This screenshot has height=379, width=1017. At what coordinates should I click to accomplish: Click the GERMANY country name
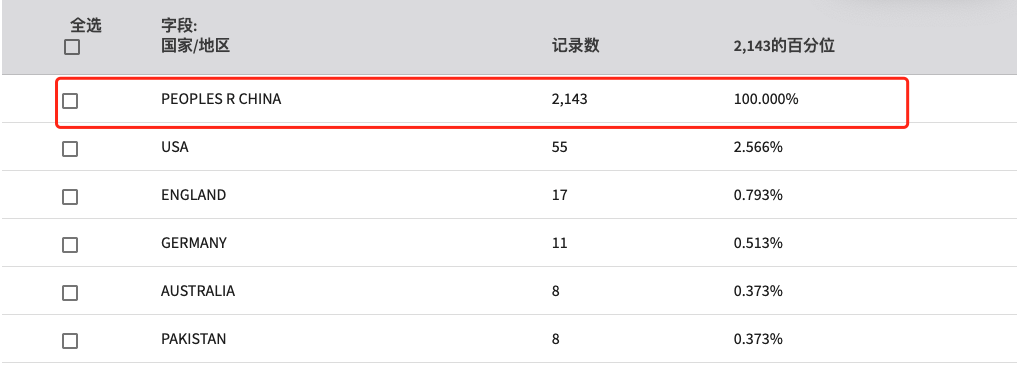pos(194,243)
